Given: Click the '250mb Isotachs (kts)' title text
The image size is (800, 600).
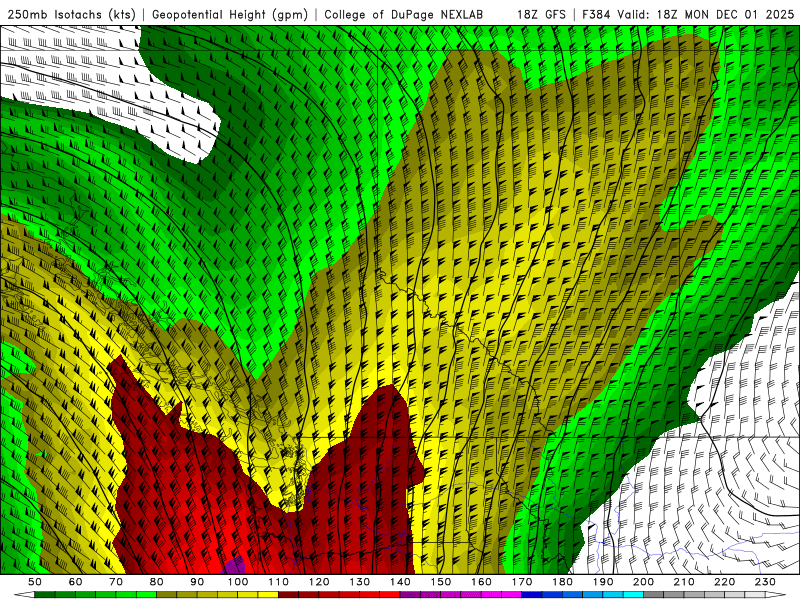Looking at the screenshot, I should (71, 14).
